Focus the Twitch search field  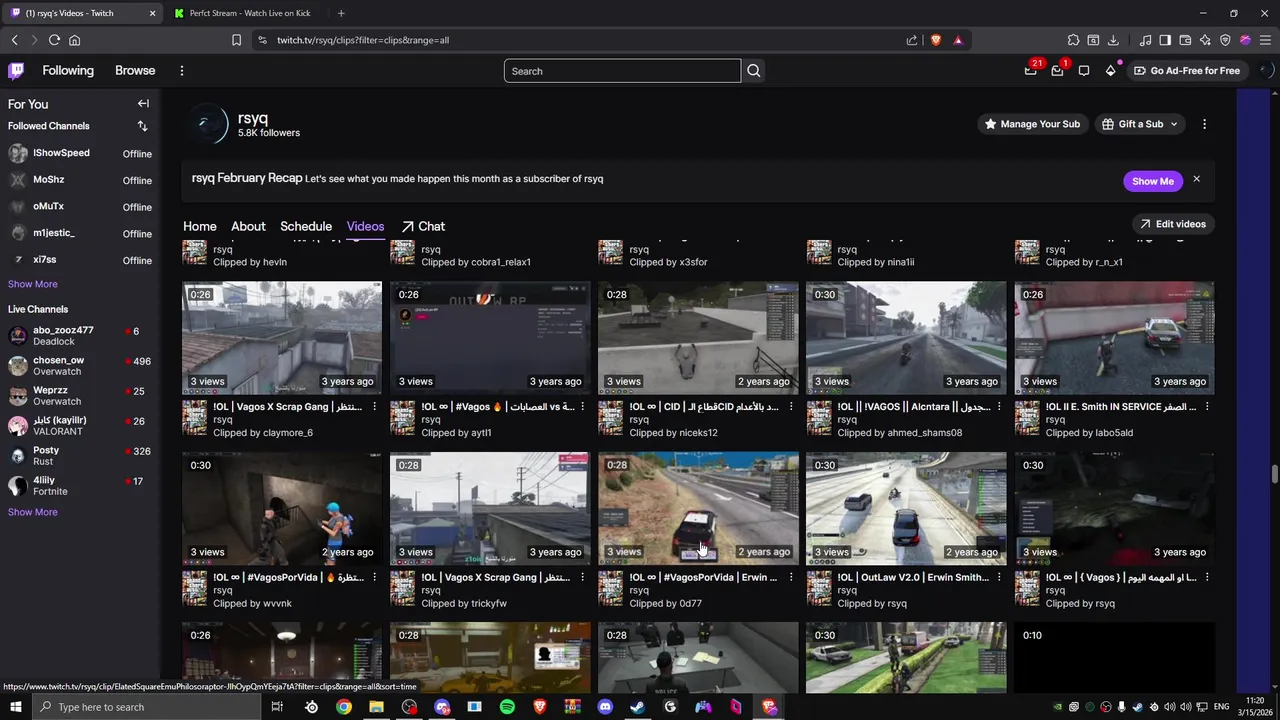[x=622, y=71]
